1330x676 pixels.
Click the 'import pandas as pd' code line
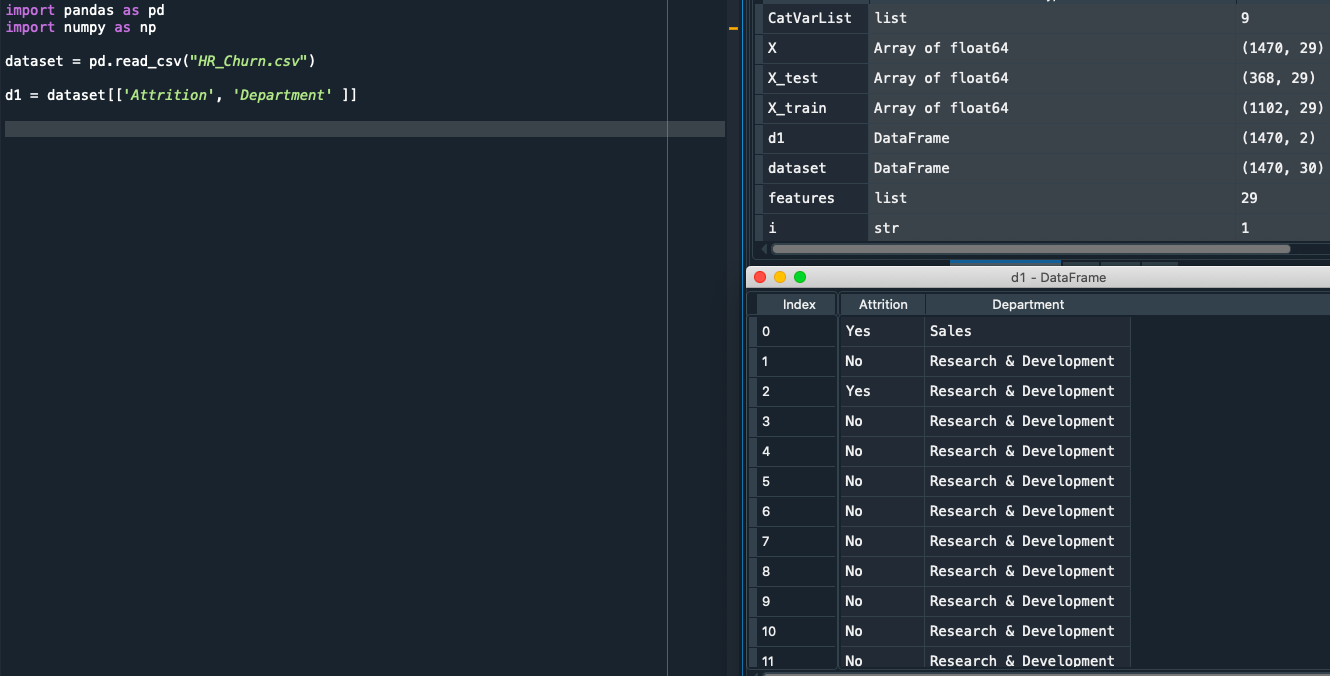pos(85,10)
